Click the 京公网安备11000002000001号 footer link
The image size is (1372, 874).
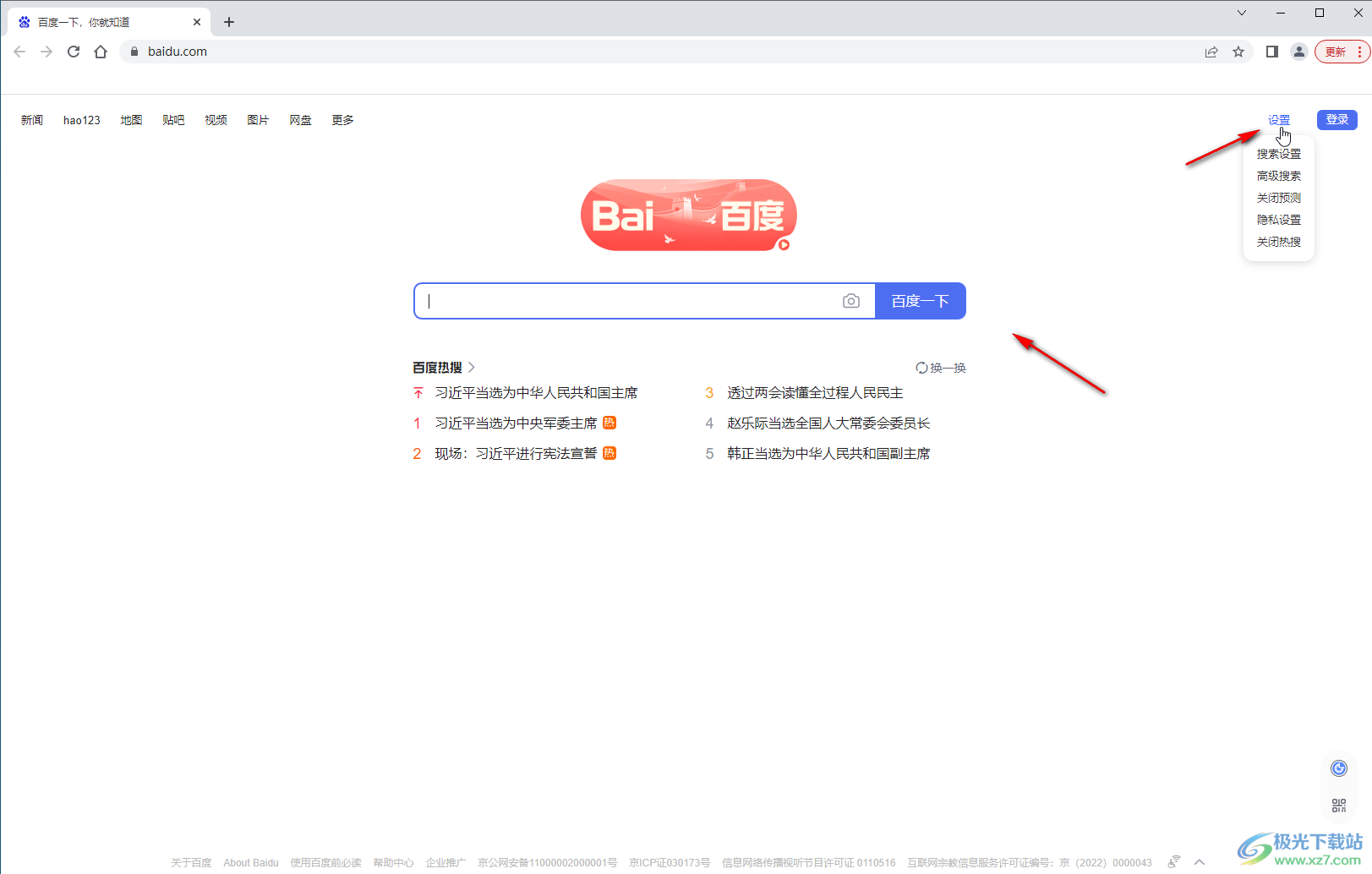[x=548, y=863]
